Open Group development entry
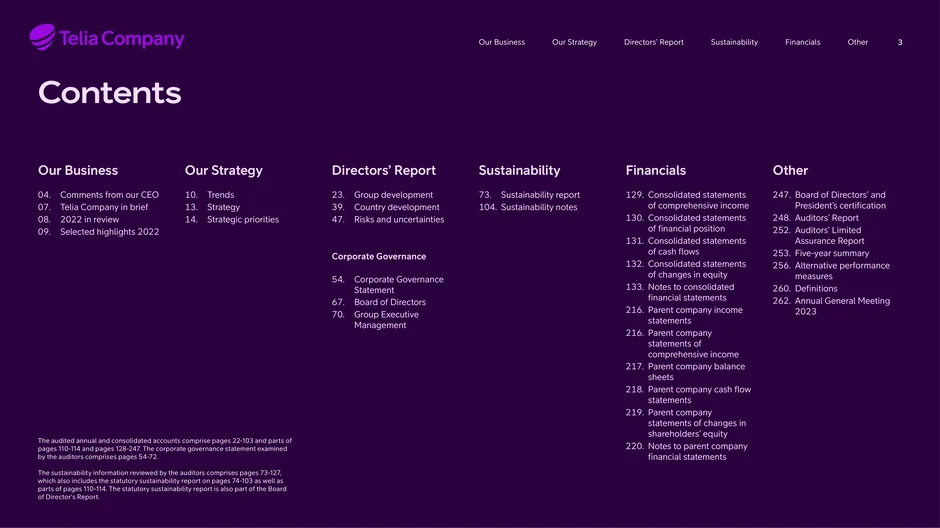The width and height of the screenshot is (940, 528). [x=382, y=195]
